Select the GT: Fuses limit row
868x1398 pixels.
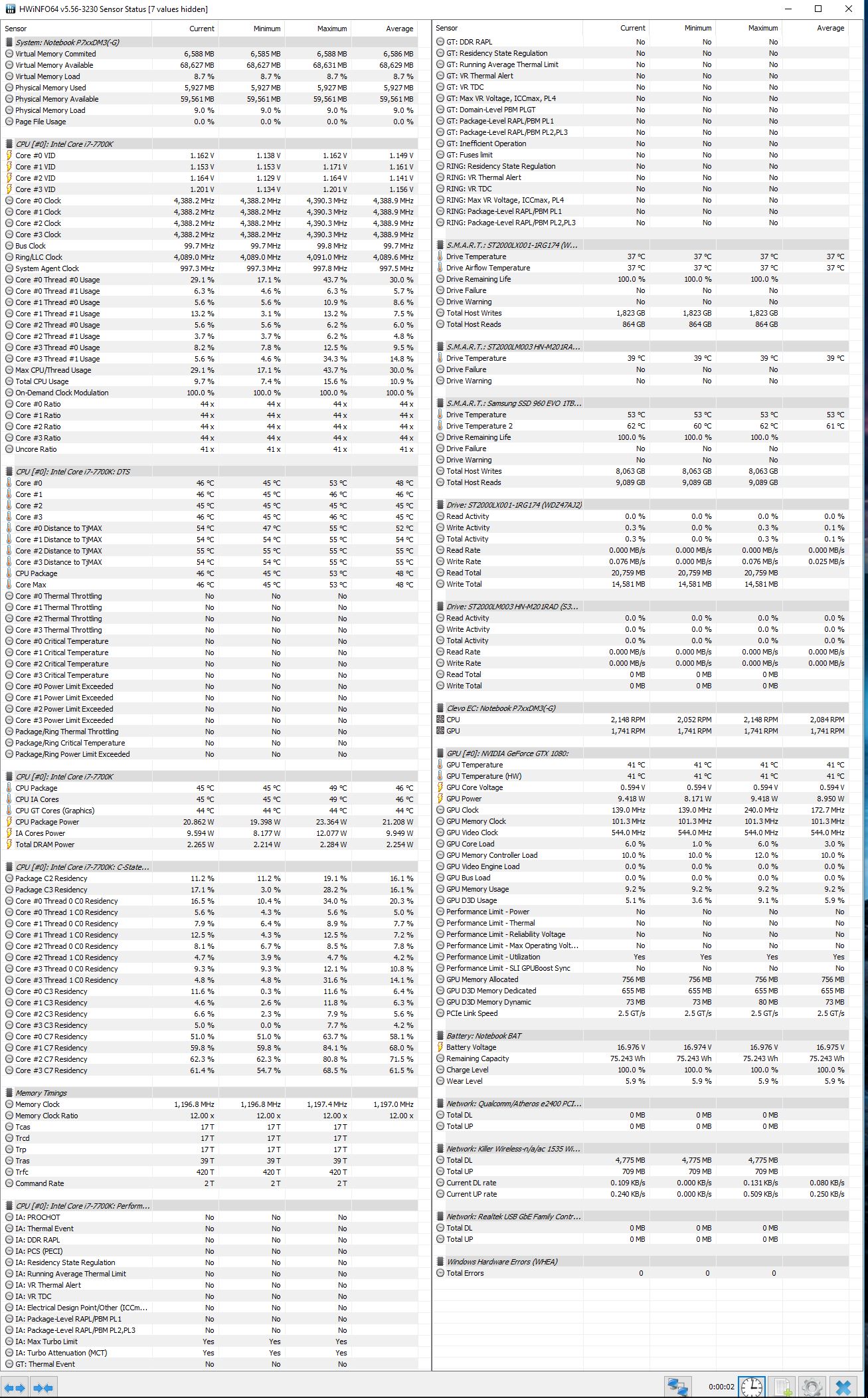(x=642, y=155)
